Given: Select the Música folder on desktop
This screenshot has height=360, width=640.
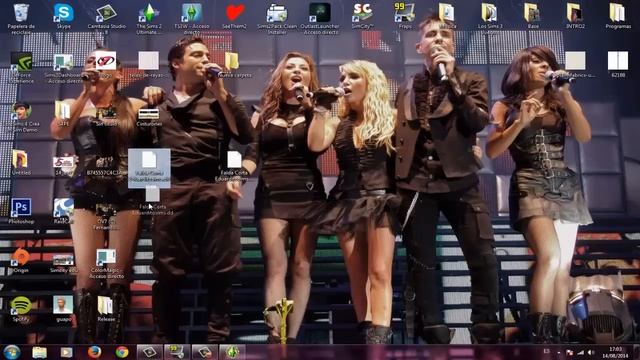Looking at the screenshot, I should [447, 16].
